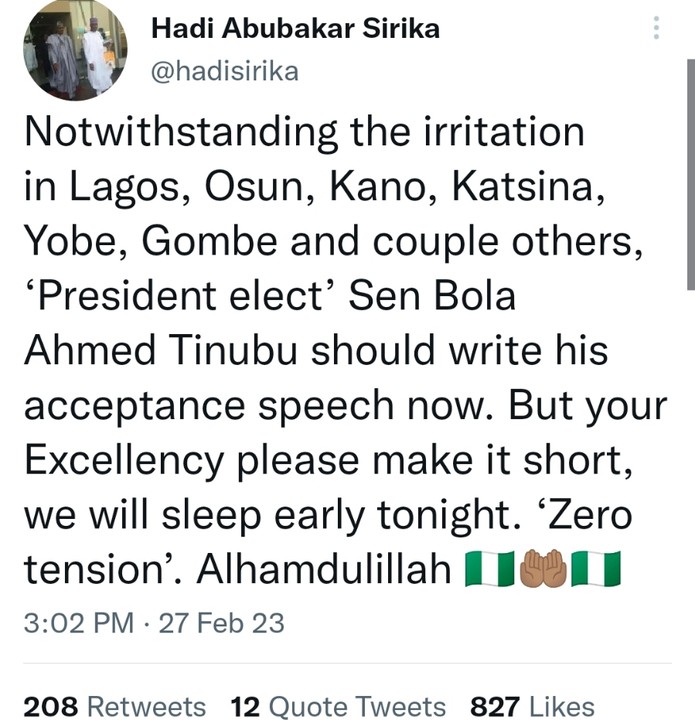Click the word Alhamdulillah in the tweet

[x=323, y=569]
